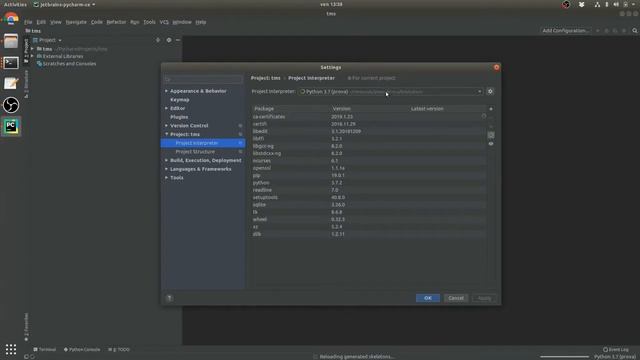640x360 pixels.
Task: Open the Plugins settings page
Action: point(179,117)
